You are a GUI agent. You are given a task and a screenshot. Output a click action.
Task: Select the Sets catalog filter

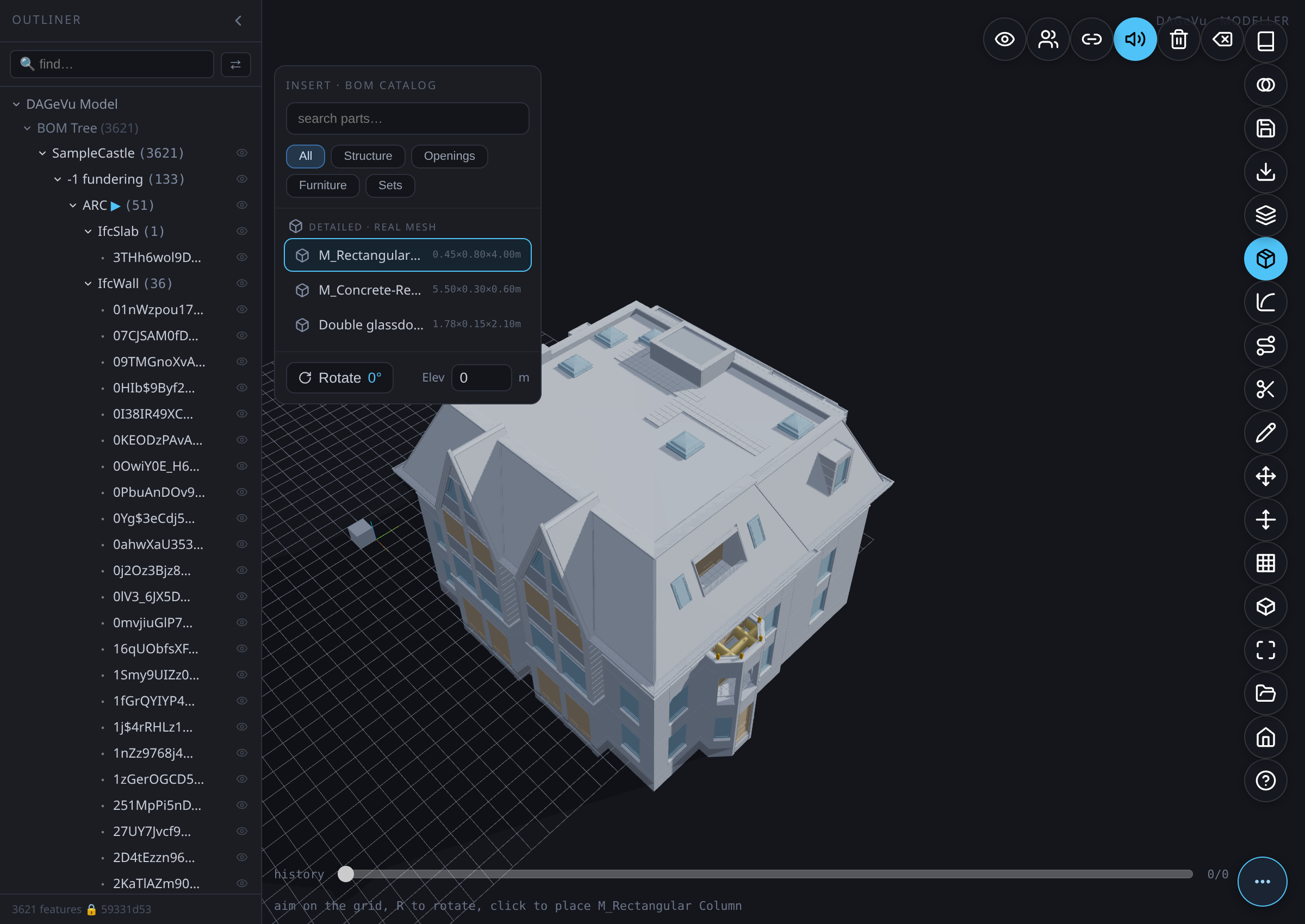coord(390,186)
